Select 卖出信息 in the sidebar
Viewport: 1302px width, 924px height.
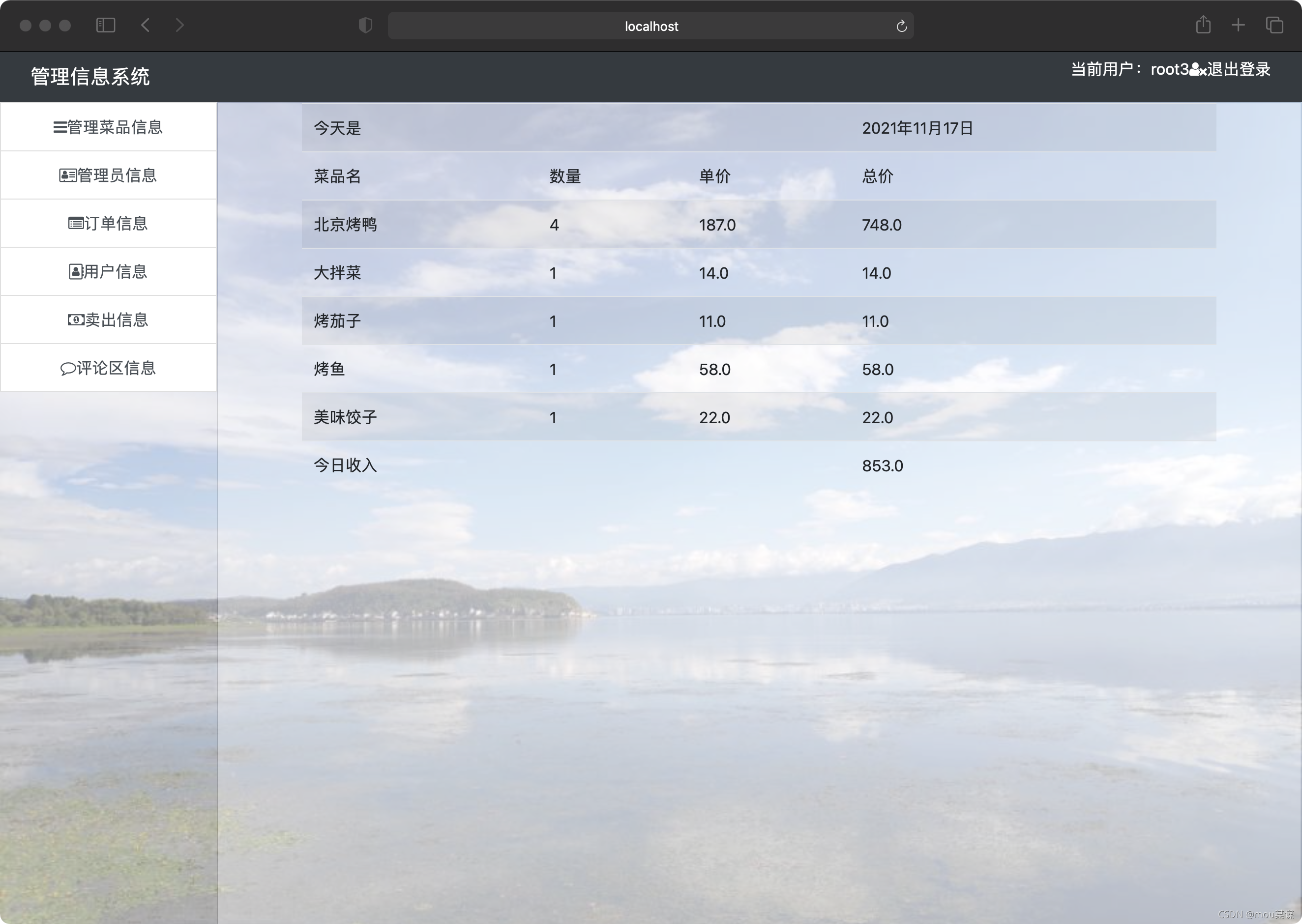click(x=108, y=320)
